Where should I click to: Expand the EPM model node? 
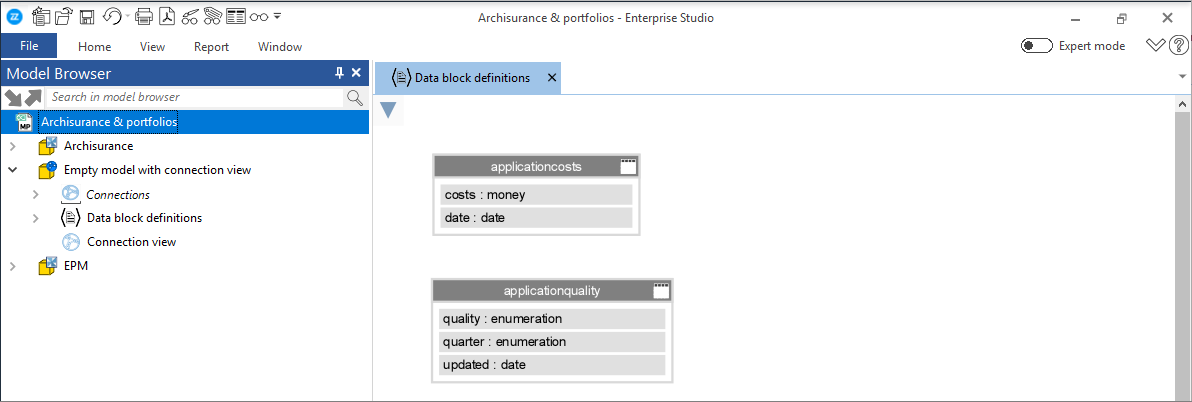tap(12, 266)
